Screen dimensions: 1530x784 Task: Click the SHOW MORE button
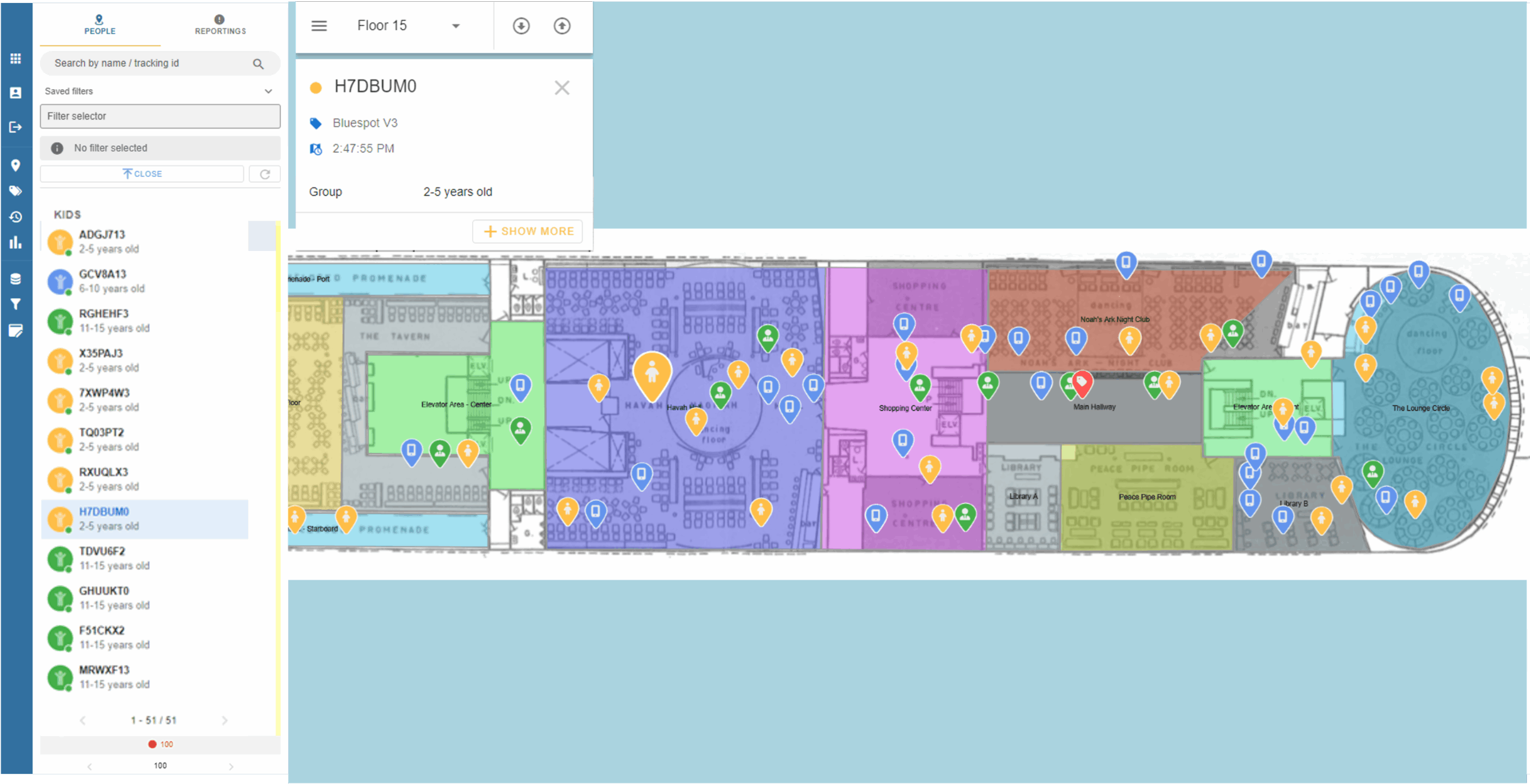tap(528, 231)
